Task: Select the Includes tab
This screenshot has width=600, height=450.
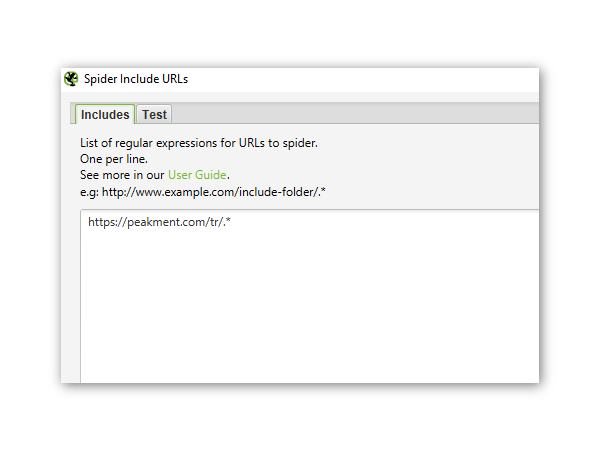Action: [x=105, y=115]
